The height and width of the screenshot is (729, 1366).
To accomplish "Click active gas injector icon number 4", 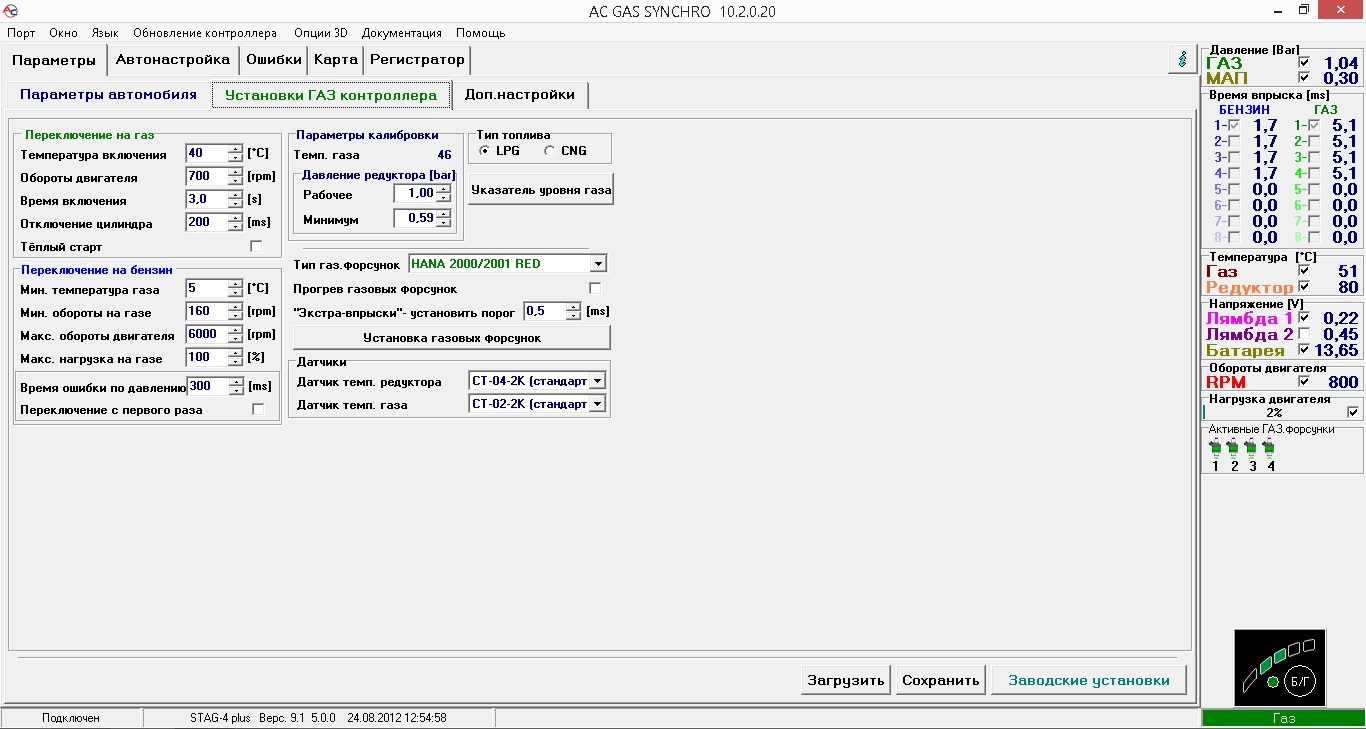I will click(x=1269, y=447).
